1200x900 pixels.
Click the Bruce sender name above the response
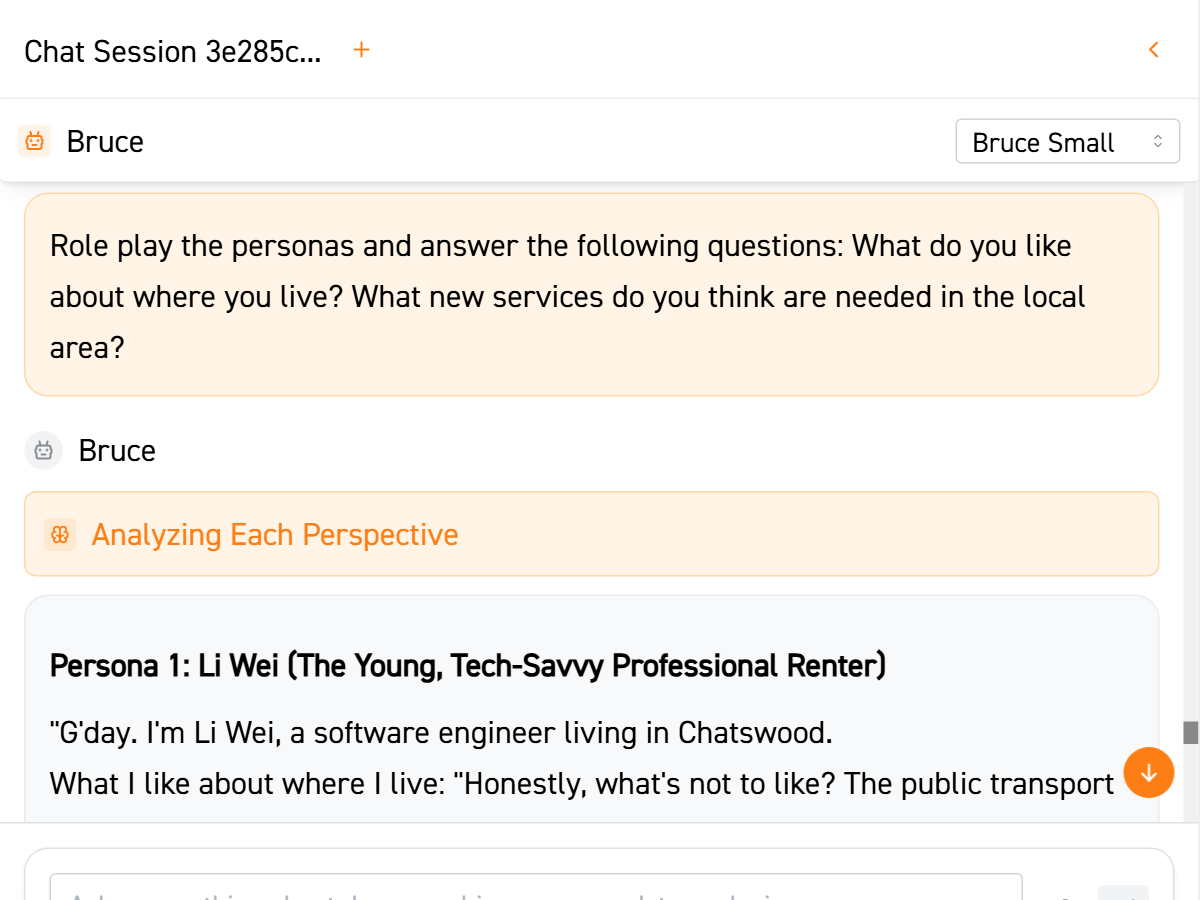click(x=117, y=451)
